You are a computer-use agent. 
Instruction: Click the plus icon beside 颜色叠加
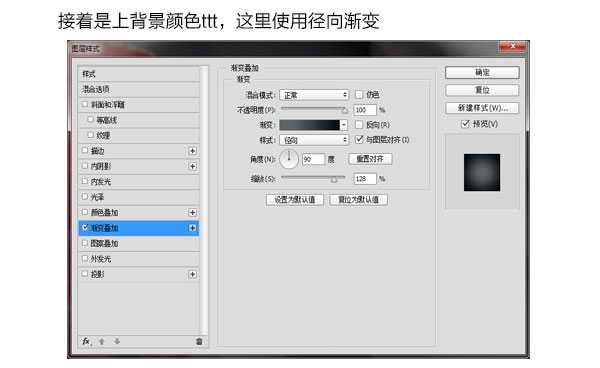(x=192, y=212)
